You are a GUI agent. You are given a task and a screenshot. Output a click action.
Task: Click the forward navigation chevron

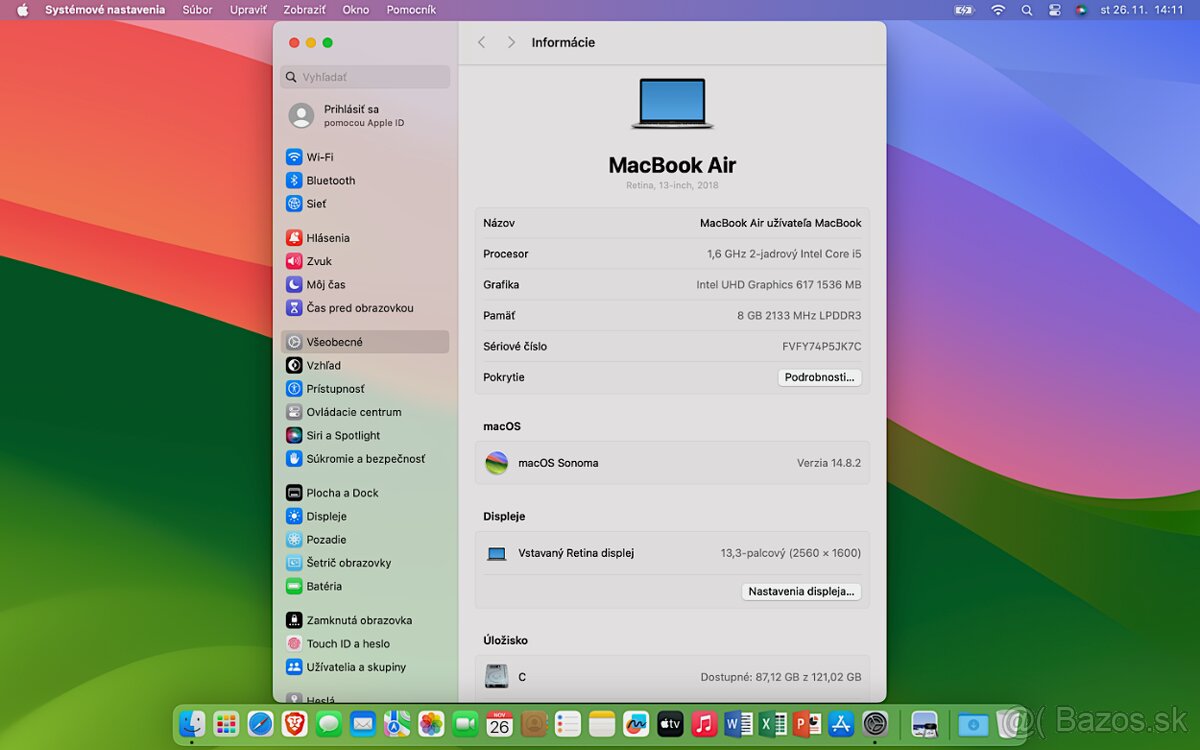[x=510, y=42]
